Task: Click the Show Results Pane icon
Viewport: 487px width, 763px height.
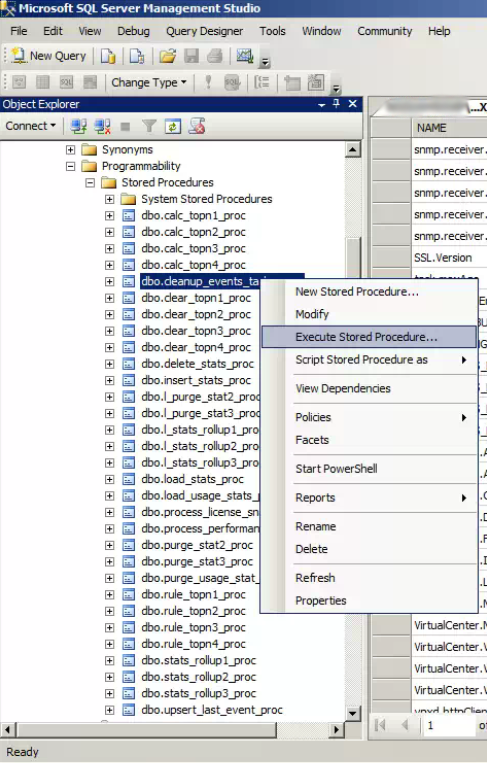Action: [x=90, y=83]
